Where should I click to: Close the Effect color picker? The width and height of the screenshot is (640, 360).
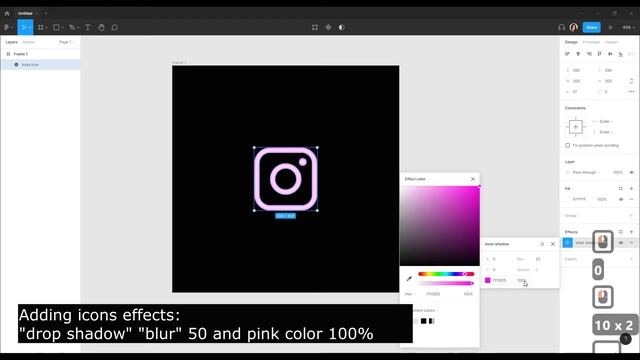point(473,179)
